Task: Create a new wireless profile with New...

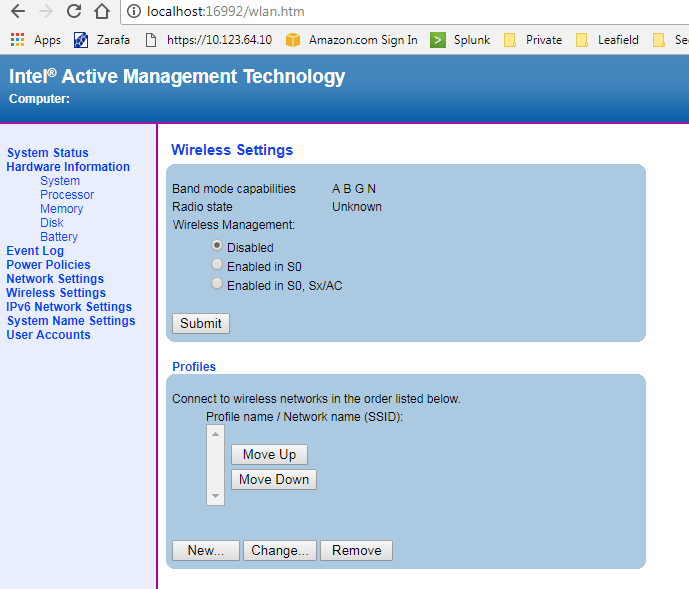Action: [206, 550]
